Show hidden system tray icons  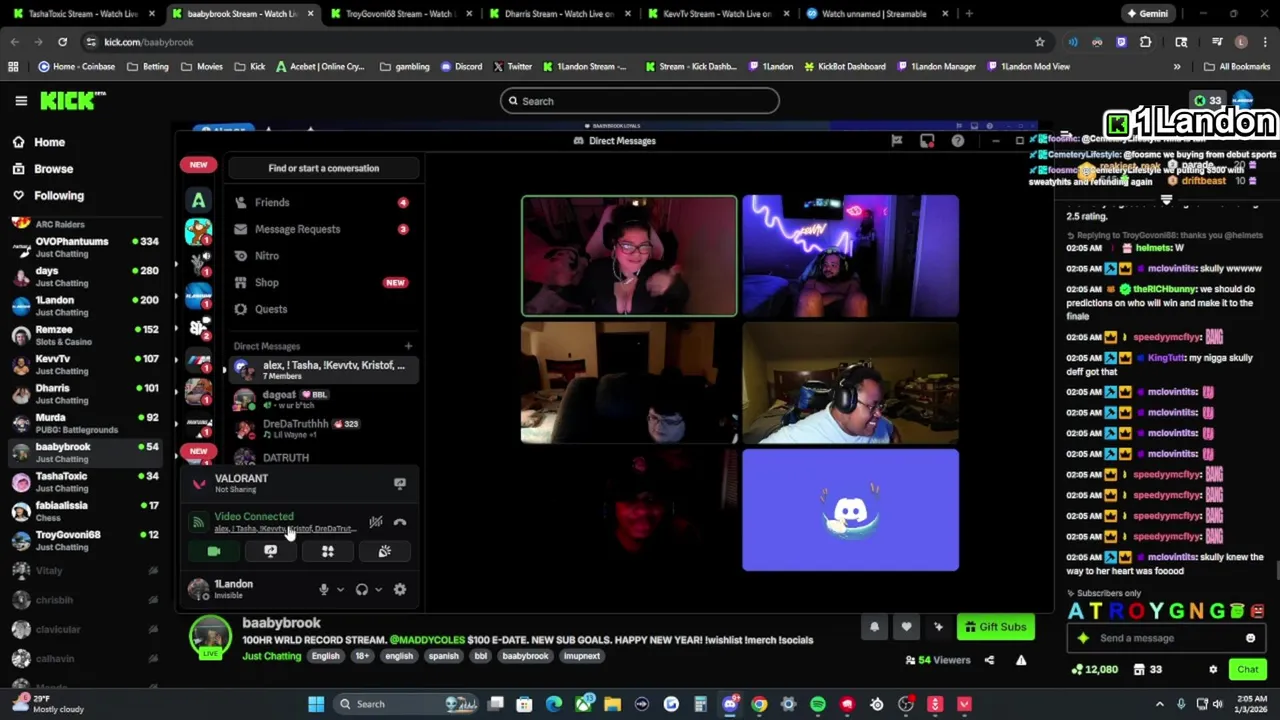point(1160,704)
